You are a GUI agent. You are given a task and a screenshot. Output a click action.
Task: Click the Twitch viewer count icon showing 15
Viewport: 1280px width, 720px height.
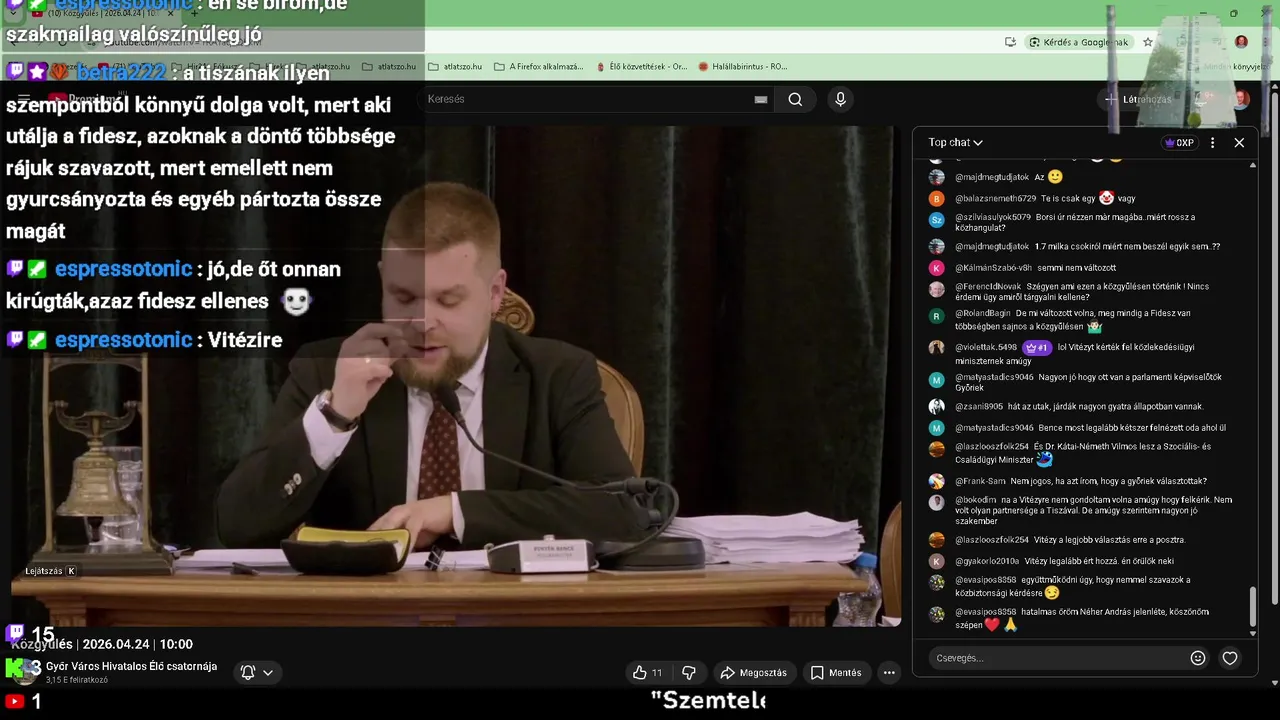point(15,633)
